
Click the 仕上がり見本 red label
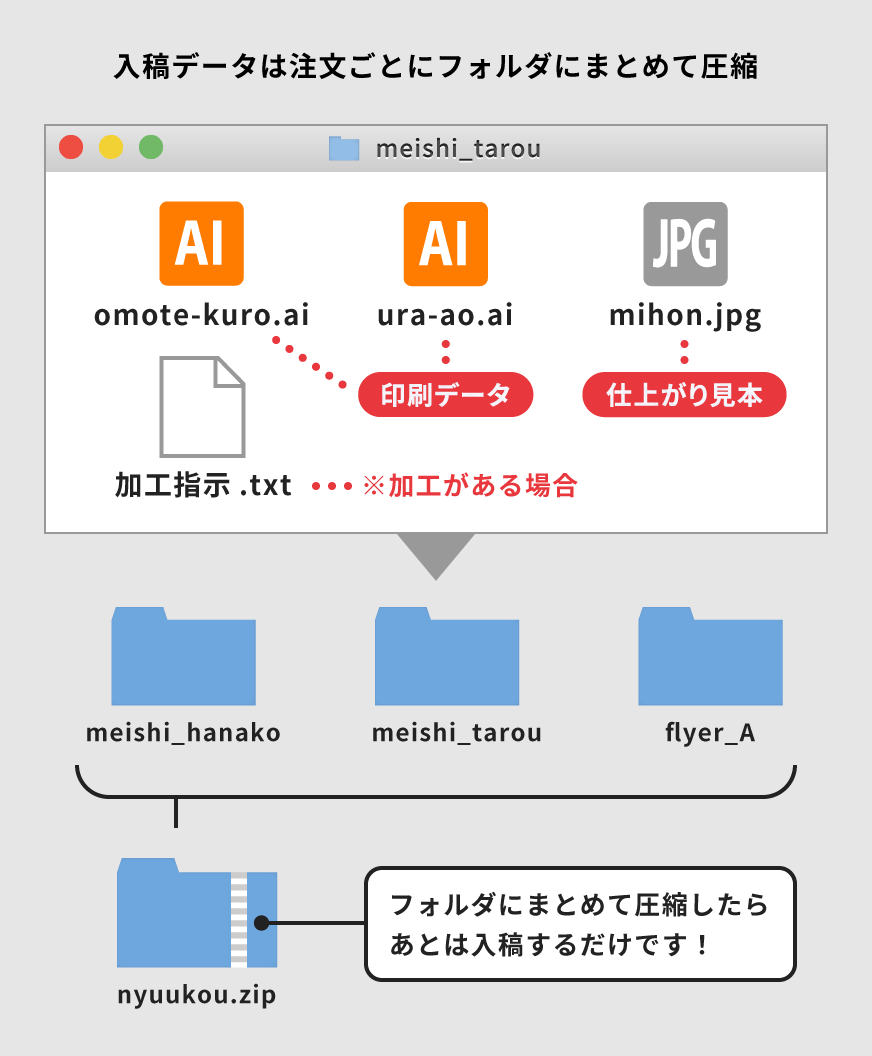[x=684, y=396]
